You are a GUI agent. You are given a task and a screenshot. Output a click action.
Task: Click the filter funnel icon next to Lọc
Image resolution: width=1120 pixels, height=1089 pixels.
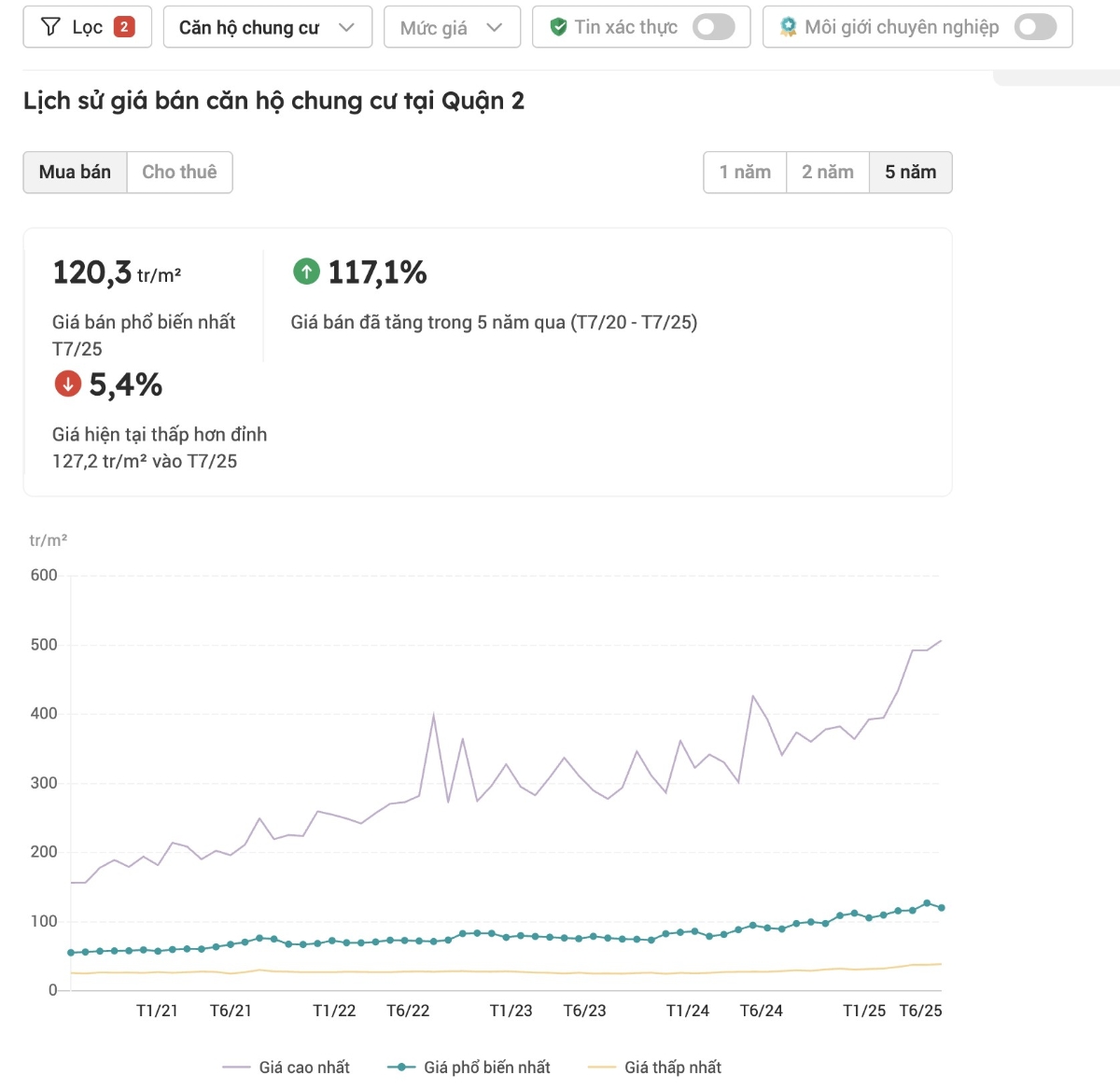coord(51,26)
